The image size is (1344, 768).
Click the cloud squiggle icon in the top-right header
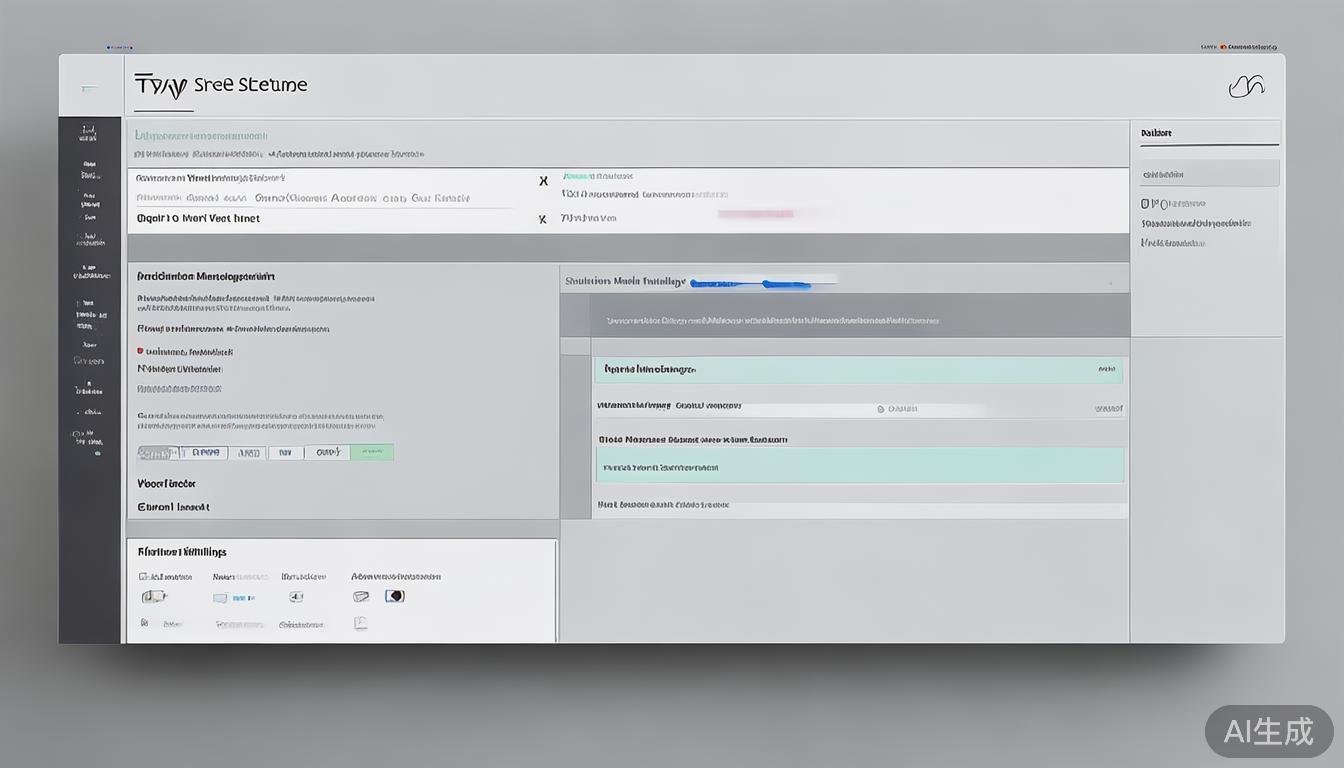1246,87
